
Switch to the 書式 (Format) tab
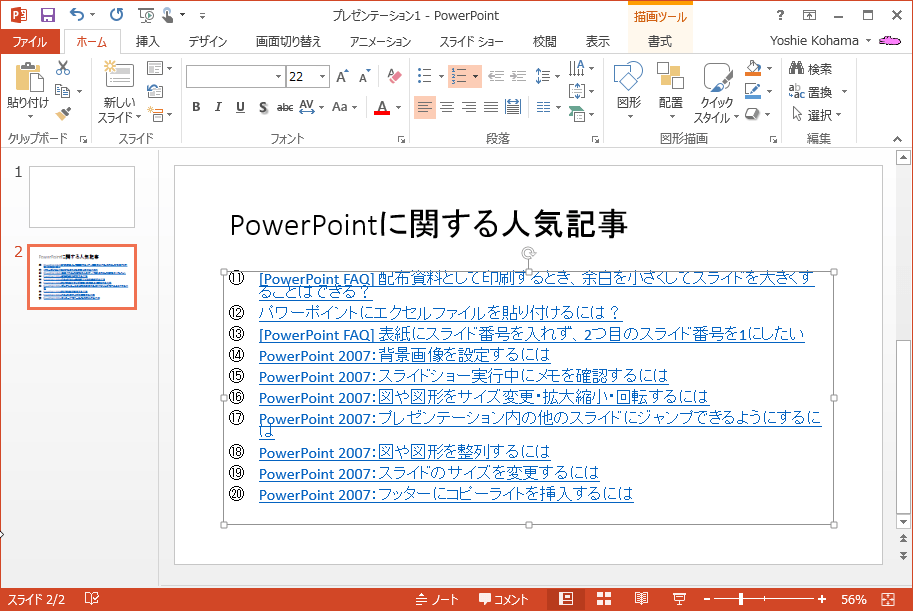[x=660, y=41]
